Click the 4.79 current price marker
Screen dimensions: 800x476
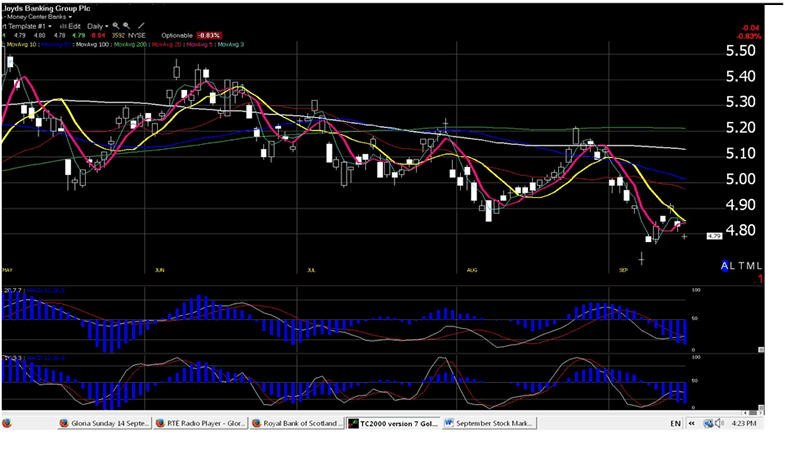click(714, 236)
